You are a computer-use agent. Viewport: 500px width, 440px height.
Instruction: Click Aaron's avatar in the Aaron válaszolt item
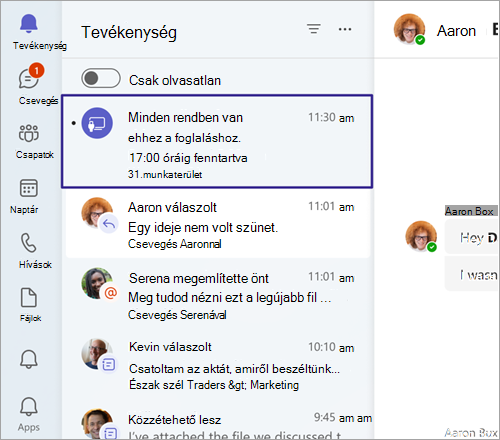coord(97,212)
